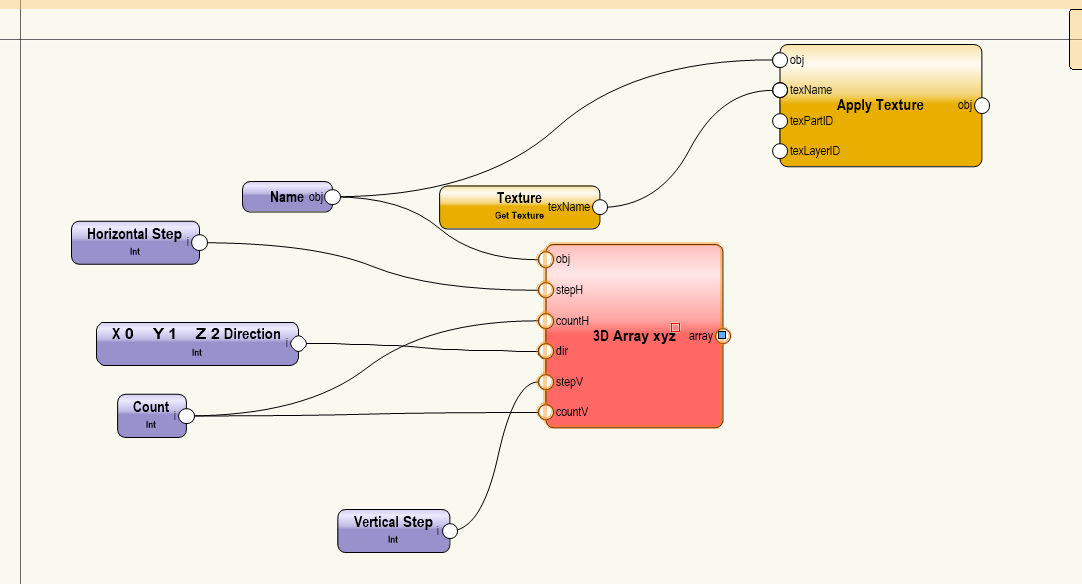Screen dimensions: 1082x584
Task: Click the stepV input port
Action: tap(545, 381)
